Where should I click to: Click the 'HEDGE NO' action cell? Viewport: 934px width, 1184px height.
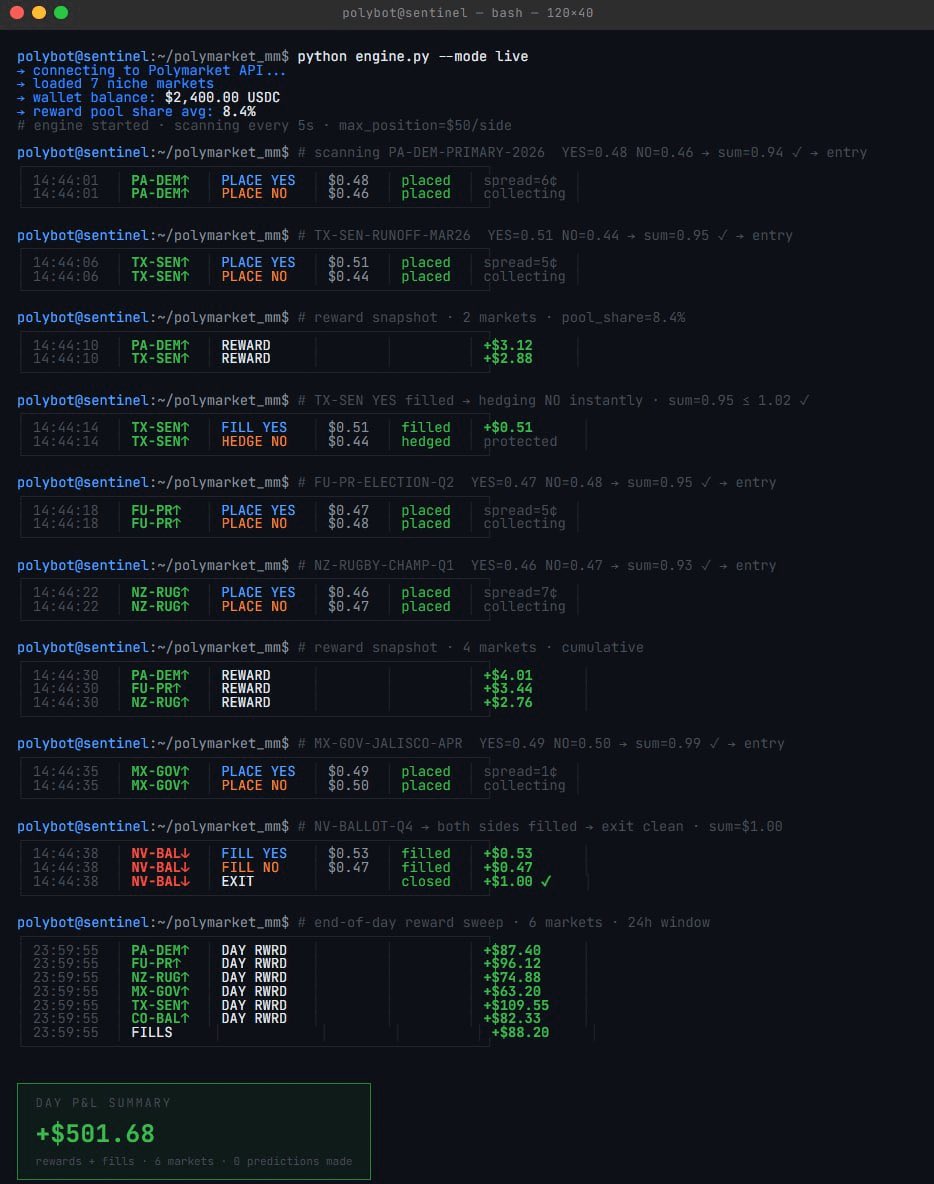[254, 442]
